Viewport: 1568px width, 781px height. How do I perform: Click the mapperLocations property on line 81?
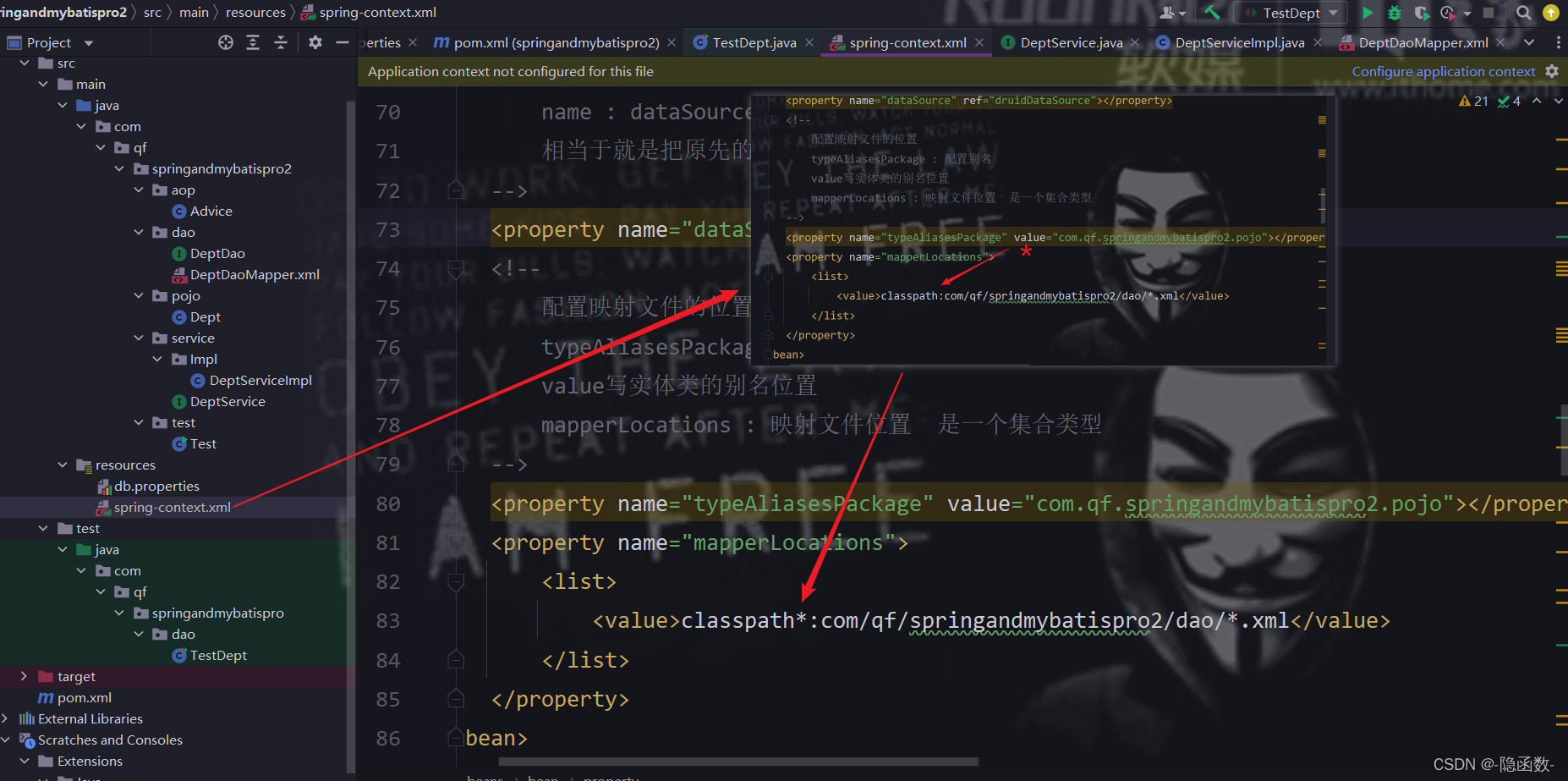click(699, 542)
